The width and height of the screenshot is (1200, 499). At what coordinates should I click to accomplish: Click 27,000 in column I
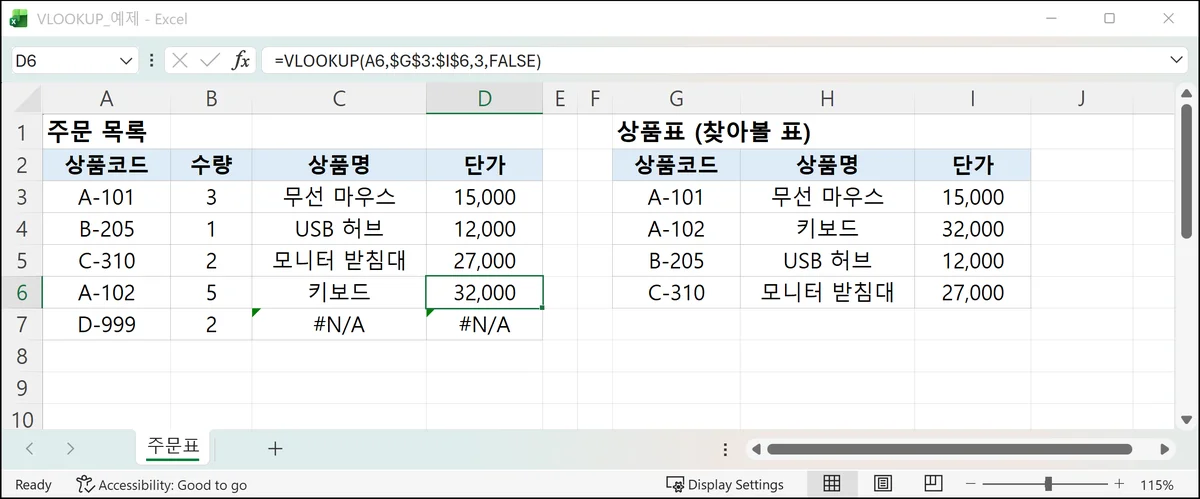[973, 293]
